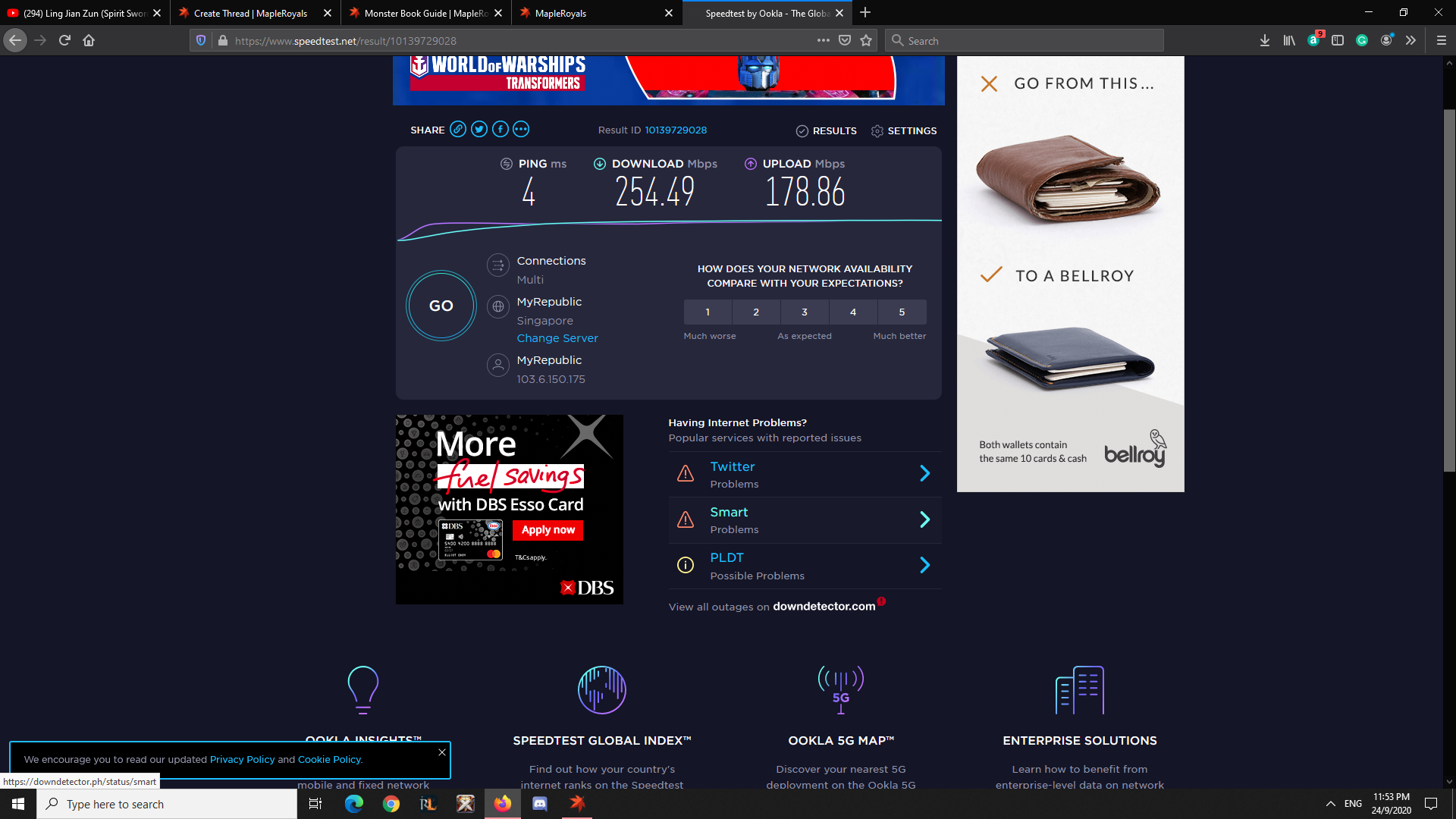Image resolution: width=1456 pixels, height=819 pixels.
Task: Click Firefox home icon
Action: (x=89, y=41)
